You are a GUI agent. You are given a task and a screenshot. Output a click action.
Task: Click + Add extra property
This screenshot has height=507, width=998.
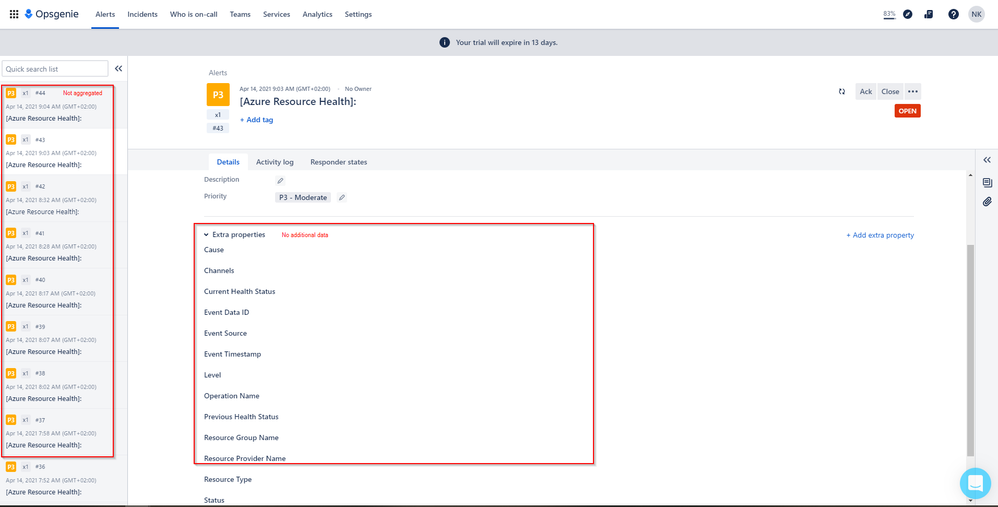[x=880, y=235]
